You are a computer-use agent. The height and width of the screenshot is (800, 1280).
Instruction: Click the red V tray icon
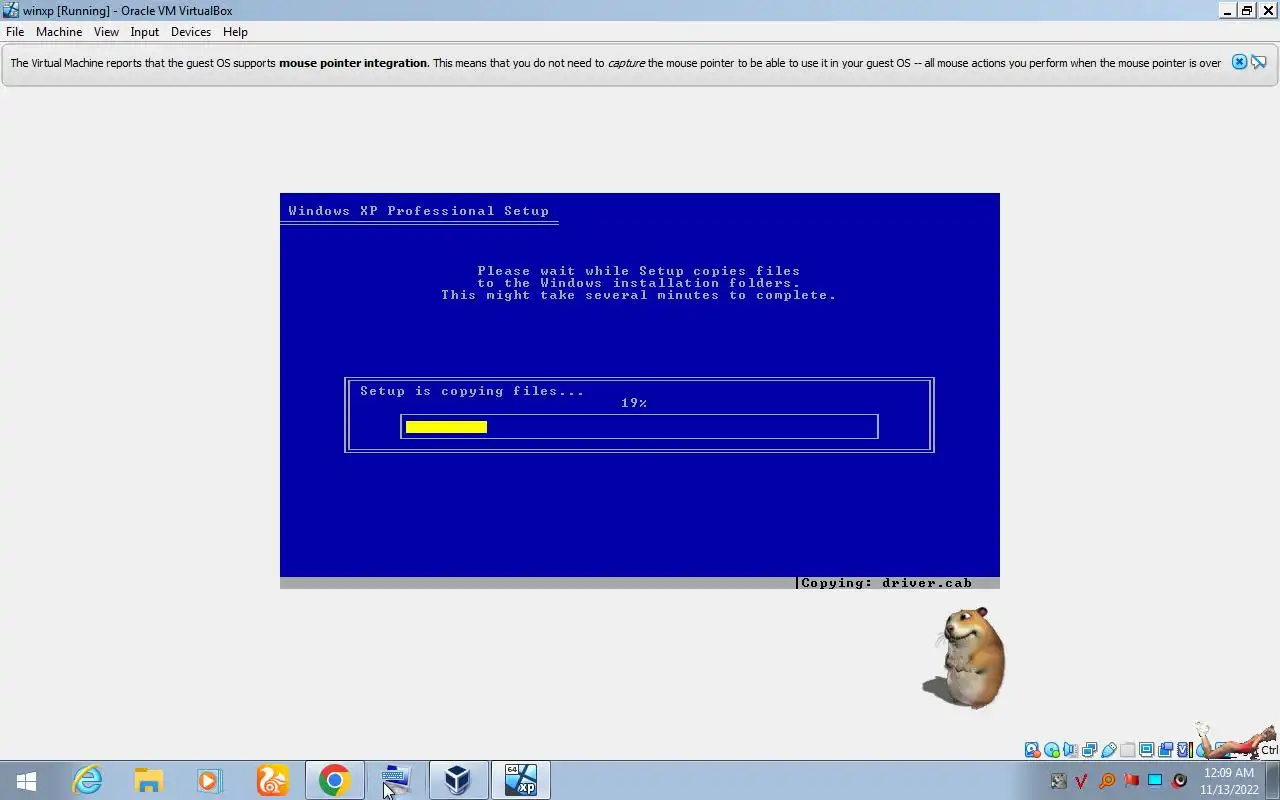tap(1081, 780)
